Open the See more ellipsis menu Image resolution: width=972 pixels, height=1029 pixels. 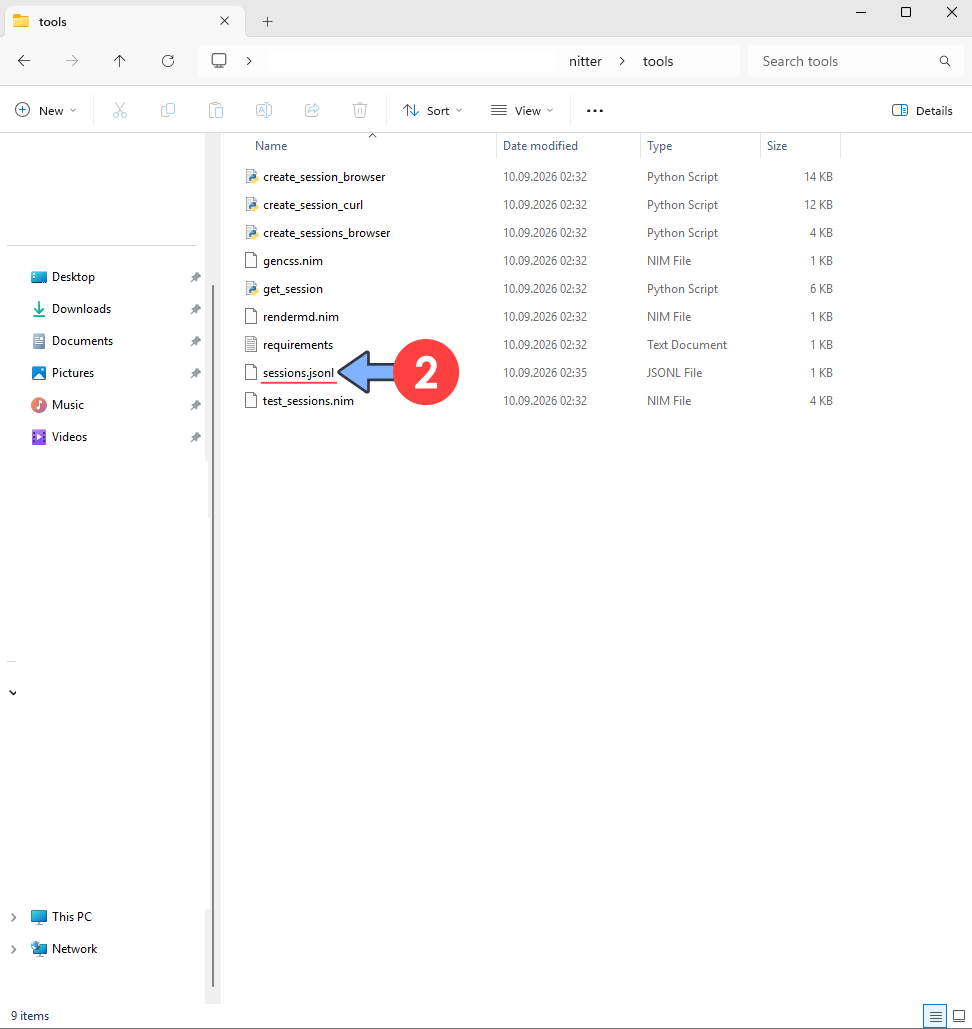click(x=595, y=110)
